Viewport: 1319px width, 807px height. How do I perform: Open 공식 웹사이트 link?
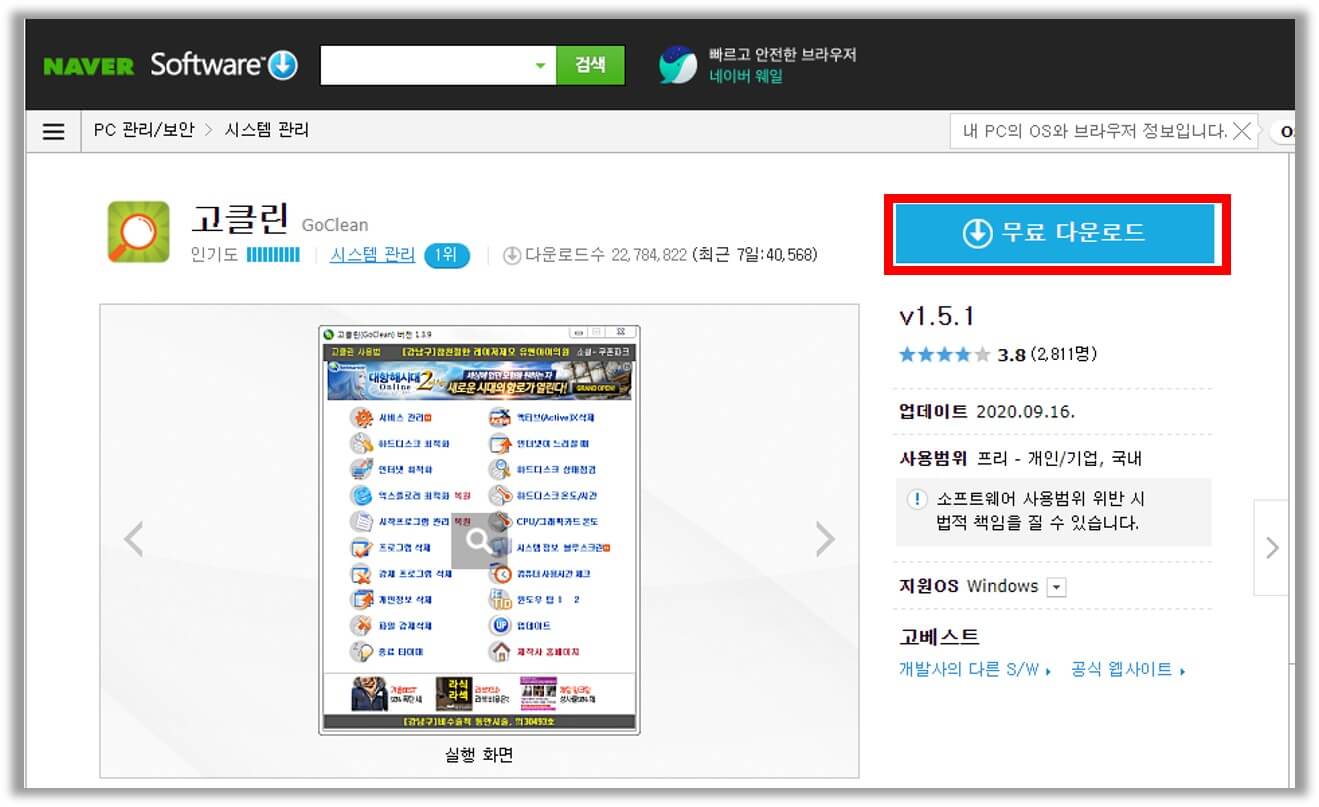coord(1128,670)
